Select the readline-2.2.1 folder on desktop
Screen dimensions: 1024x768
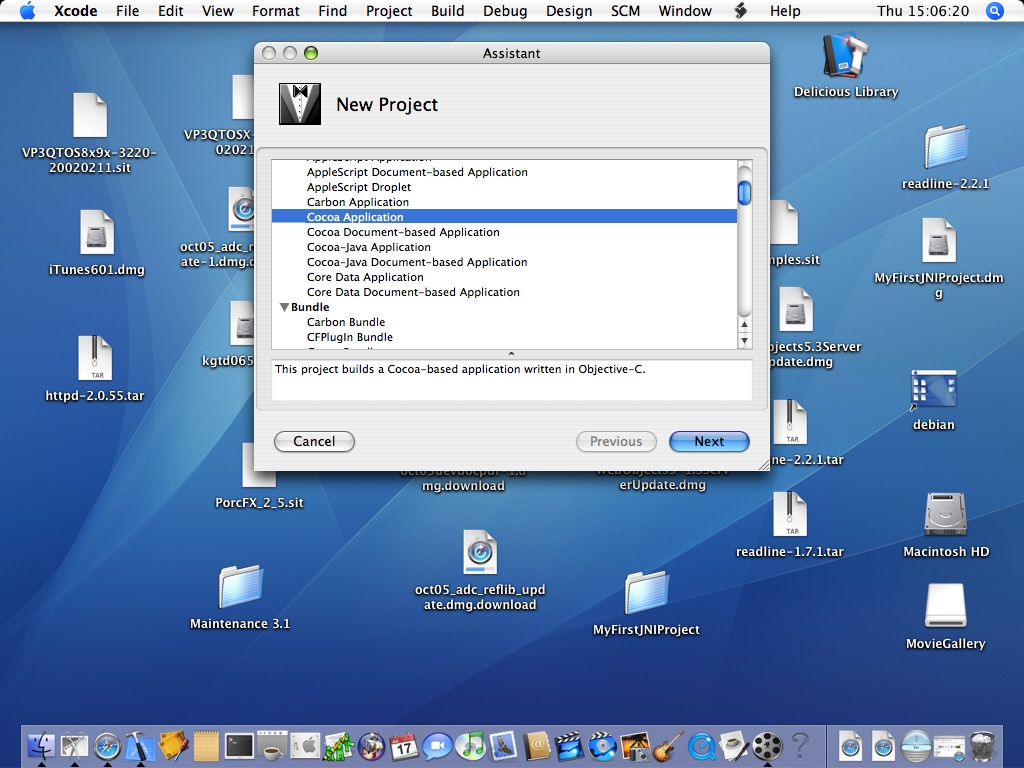(x=945, y=146)
